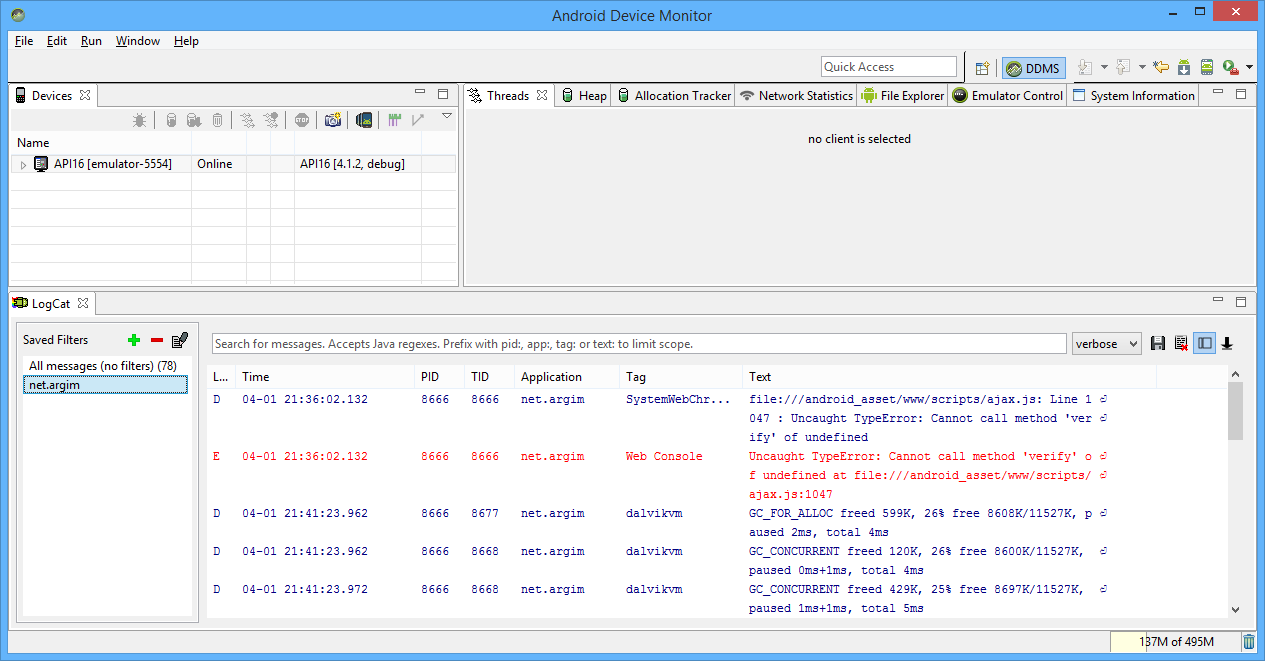Open the External Tools dropdown arrow
1265x661 pixels.
(x=1250, y=68)
